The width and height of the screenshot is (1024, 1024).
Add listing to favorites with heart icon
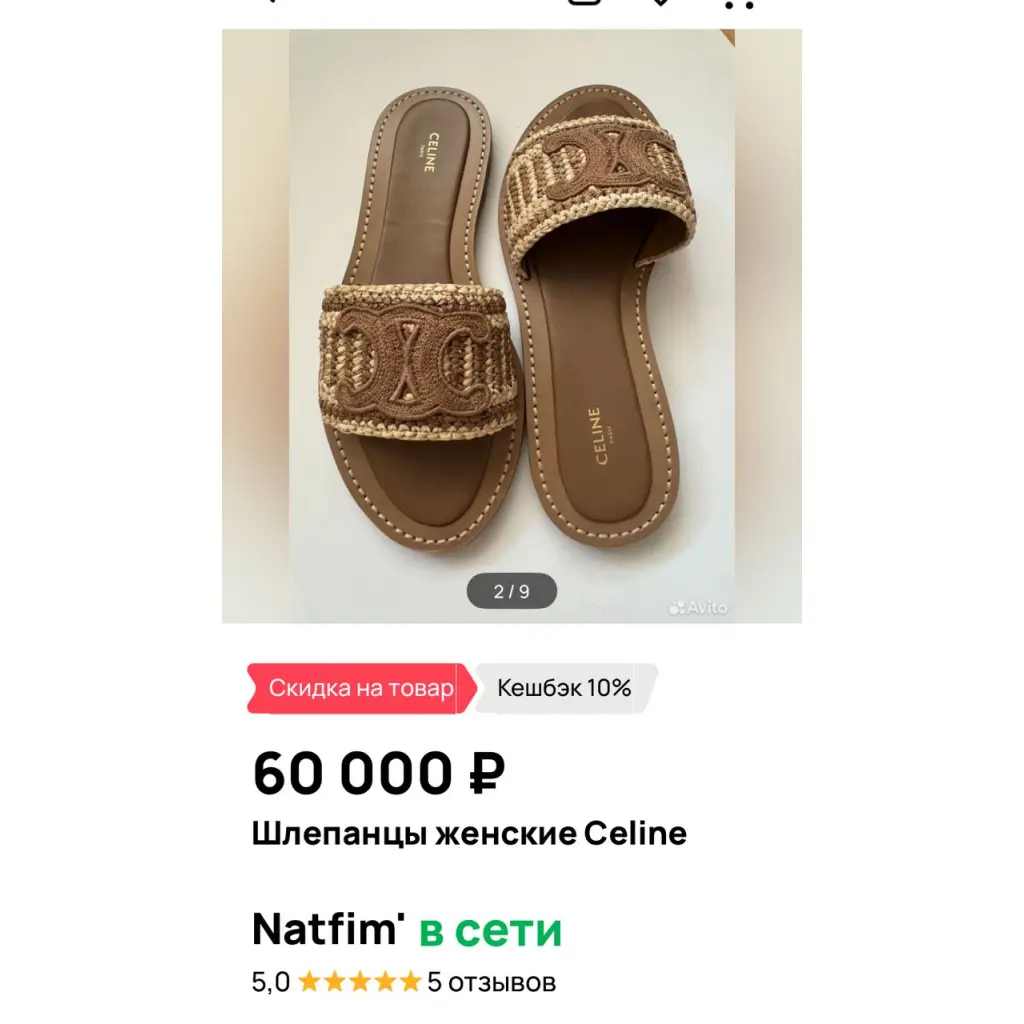(660, 2)
